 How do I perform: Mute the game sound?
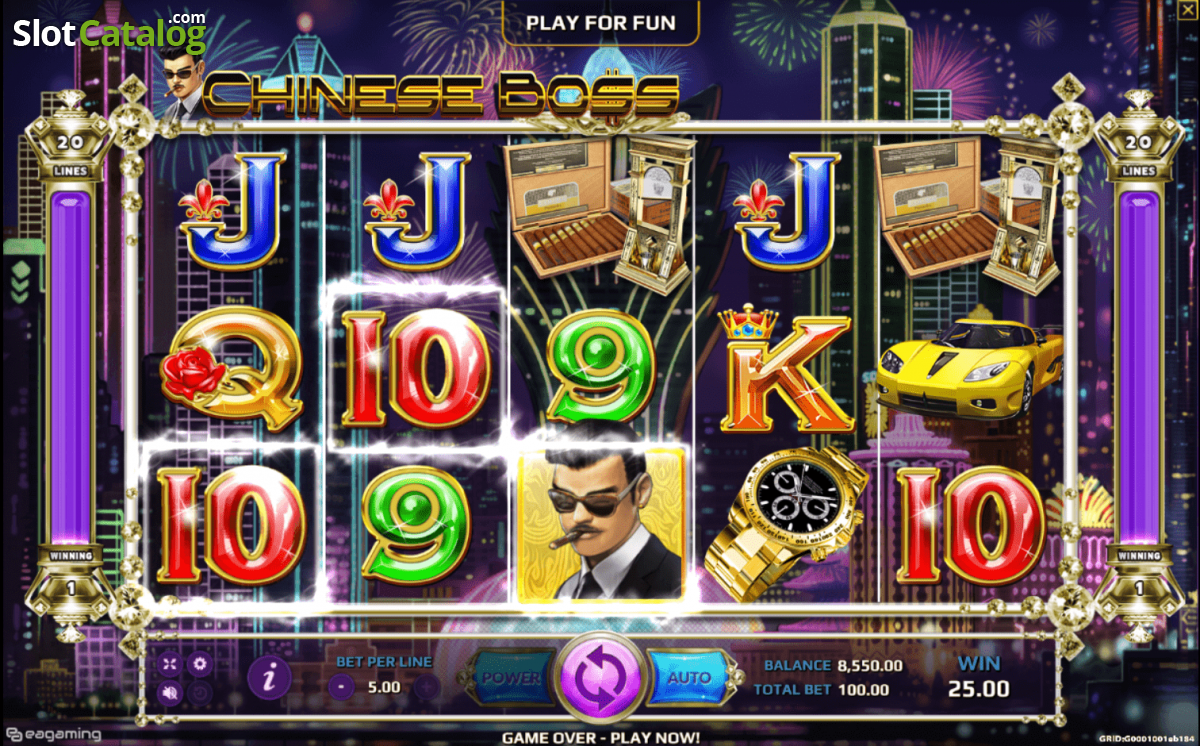170,691
